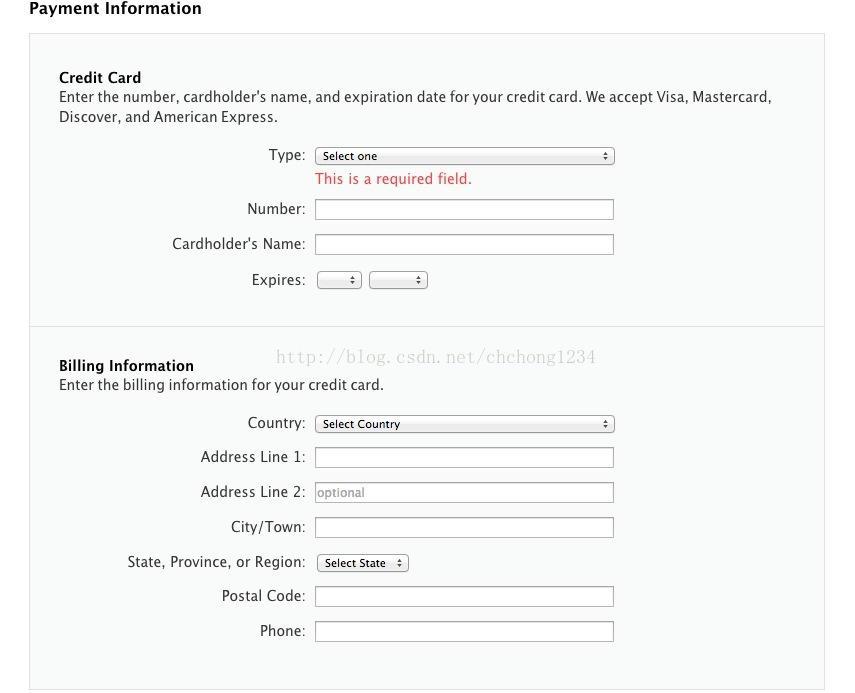Click the Billing Information heading
The width and height of the screenshot is (855, 693).
tap(126, 366)
